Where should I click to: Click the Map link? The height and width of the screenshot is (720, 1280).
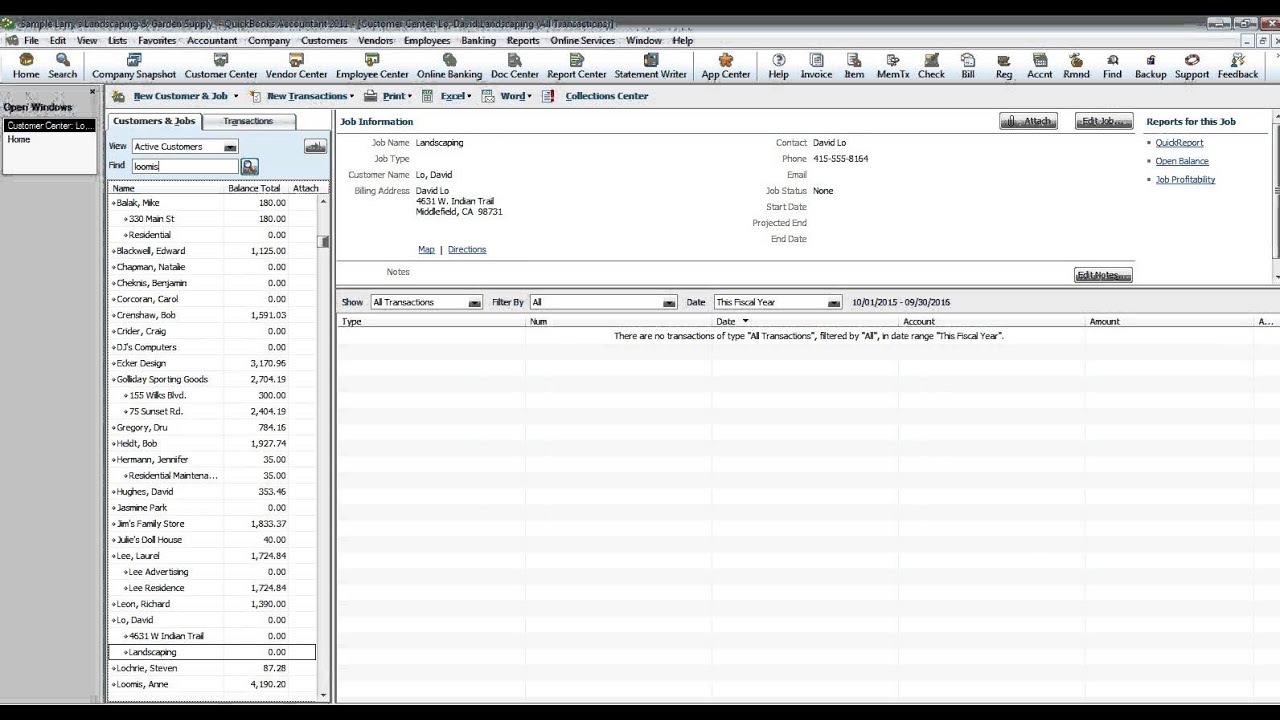coord(426,250)
